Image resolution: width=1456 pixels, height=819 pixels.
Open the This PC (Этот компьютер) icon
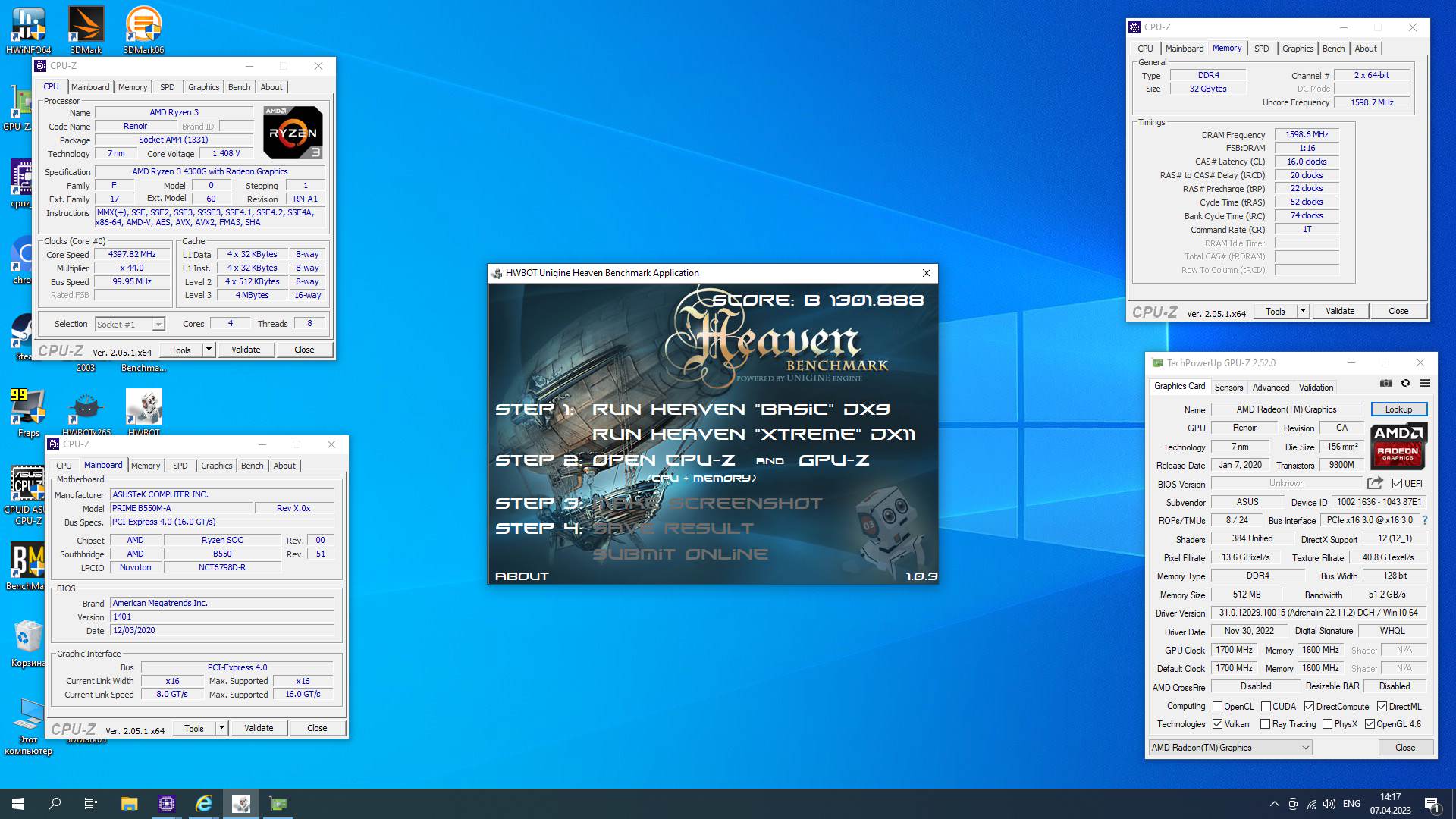29,726
